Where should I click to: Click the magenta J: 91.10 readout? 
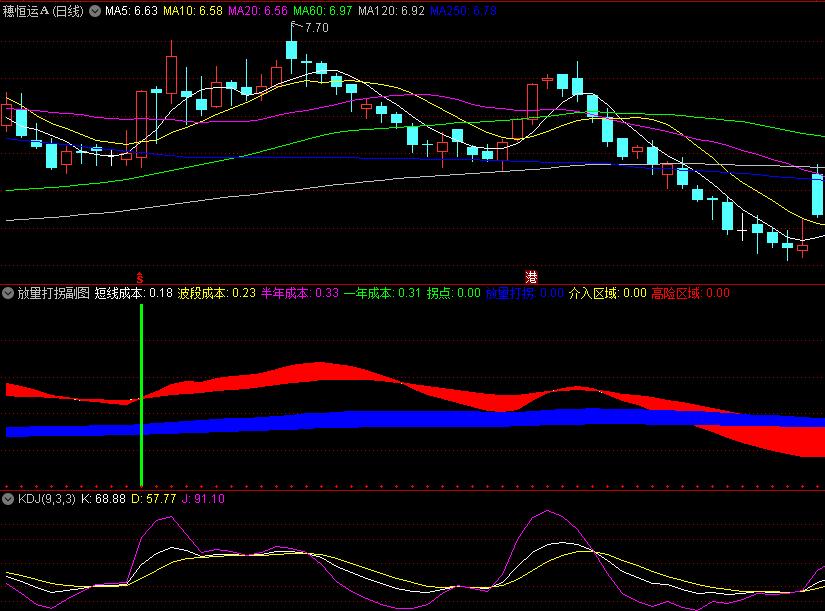[203, 499]
